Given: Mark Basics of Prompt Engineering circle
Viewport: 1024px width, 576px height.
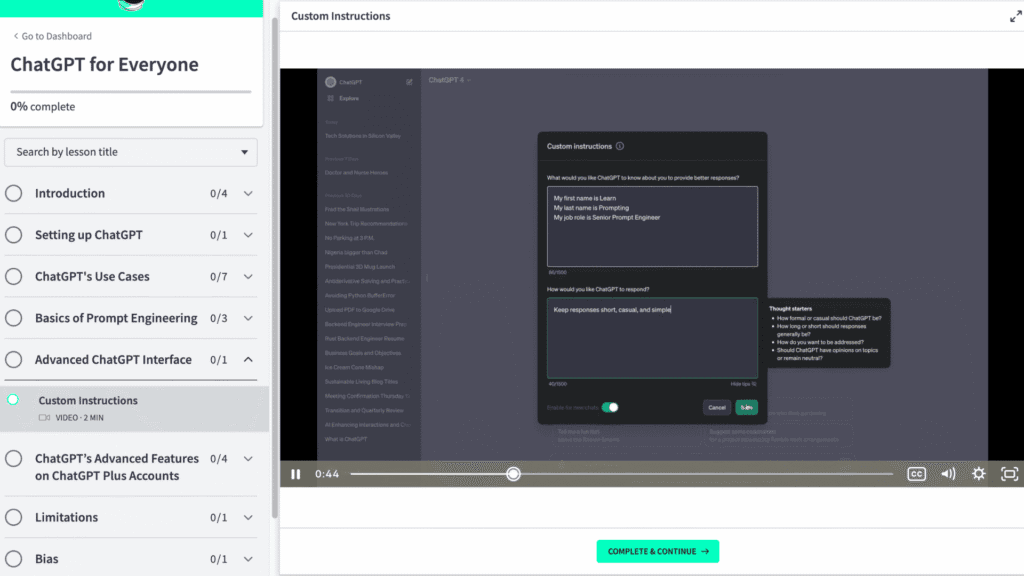Looking at the screenshot, I should 14,318.
